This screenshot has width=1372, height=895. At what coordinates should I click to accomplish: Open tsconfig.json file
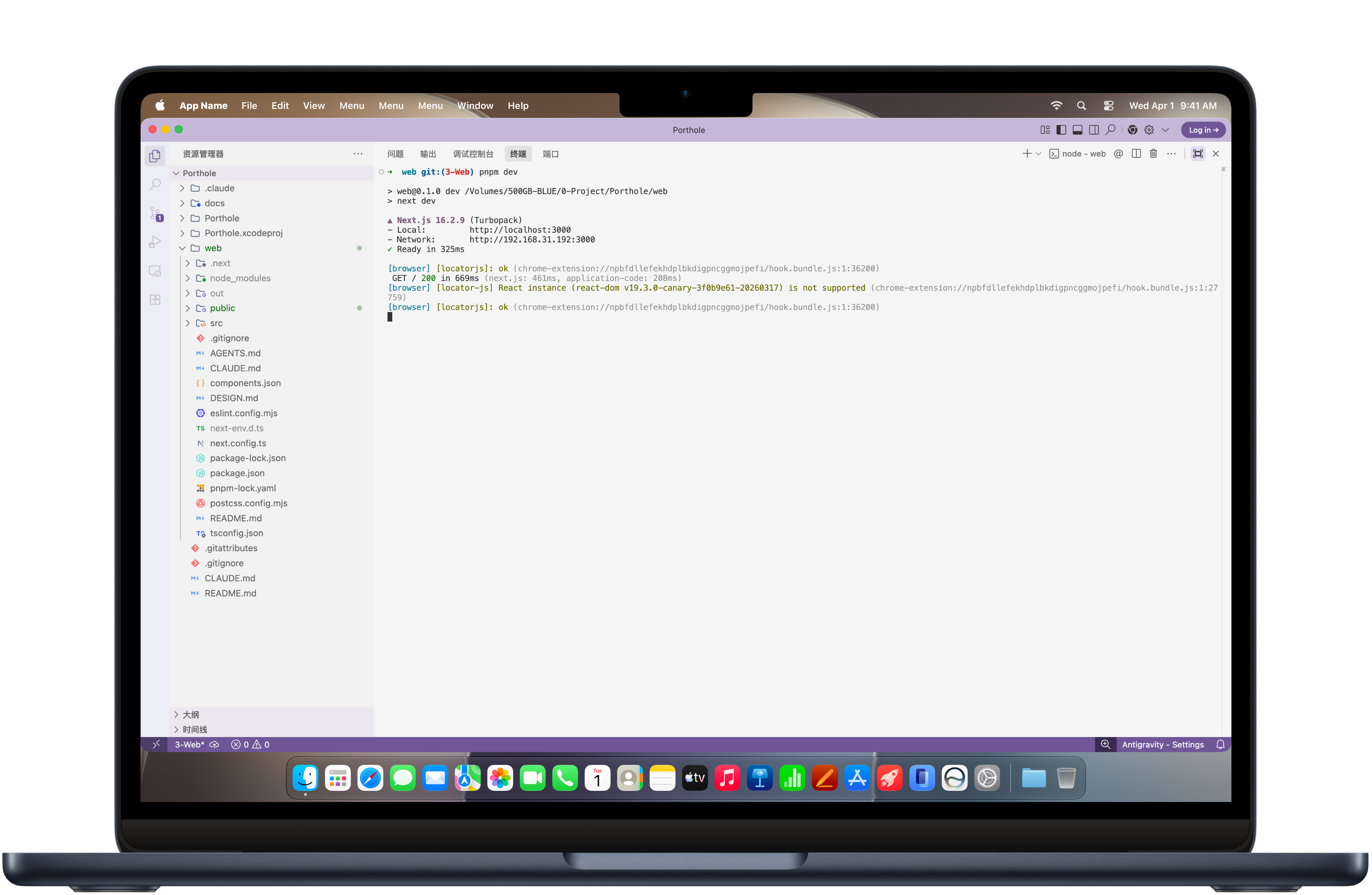pyautogui.click(x=272, y=533)
